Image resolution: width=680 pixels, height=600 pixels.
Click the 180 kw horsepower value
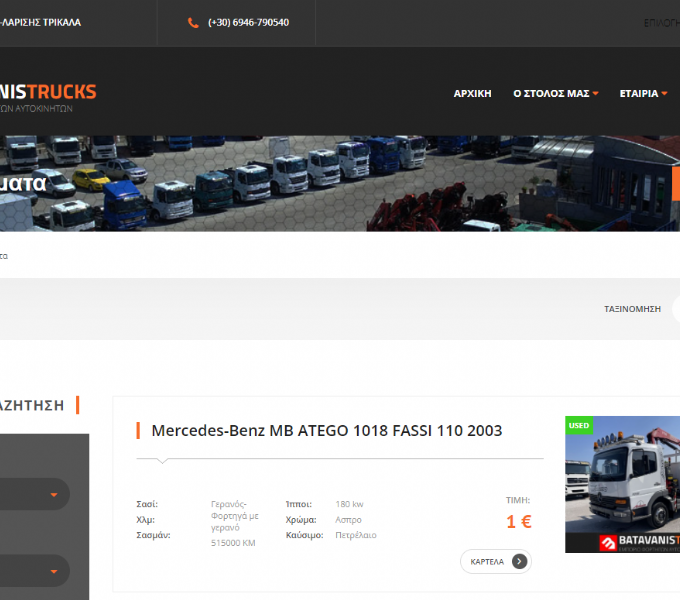point(349,504)
